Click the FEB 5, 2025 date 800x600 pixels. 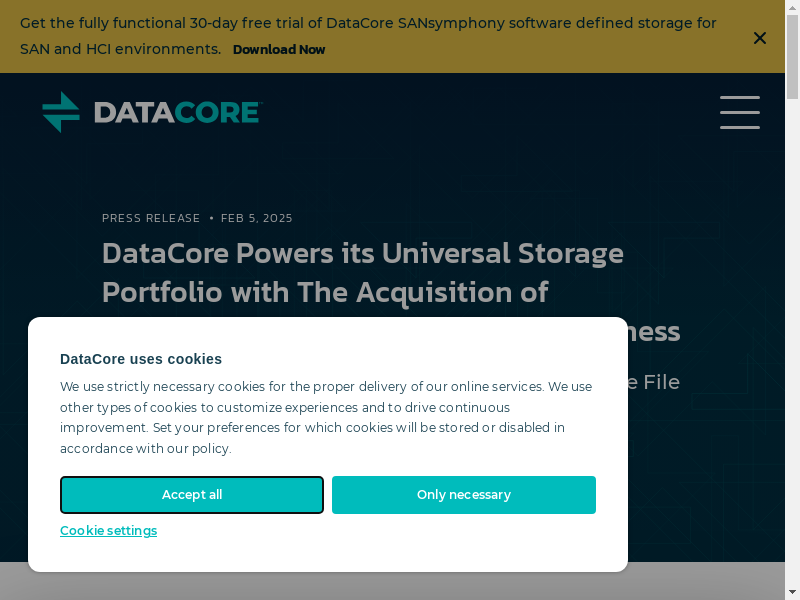tap(257, 218)
